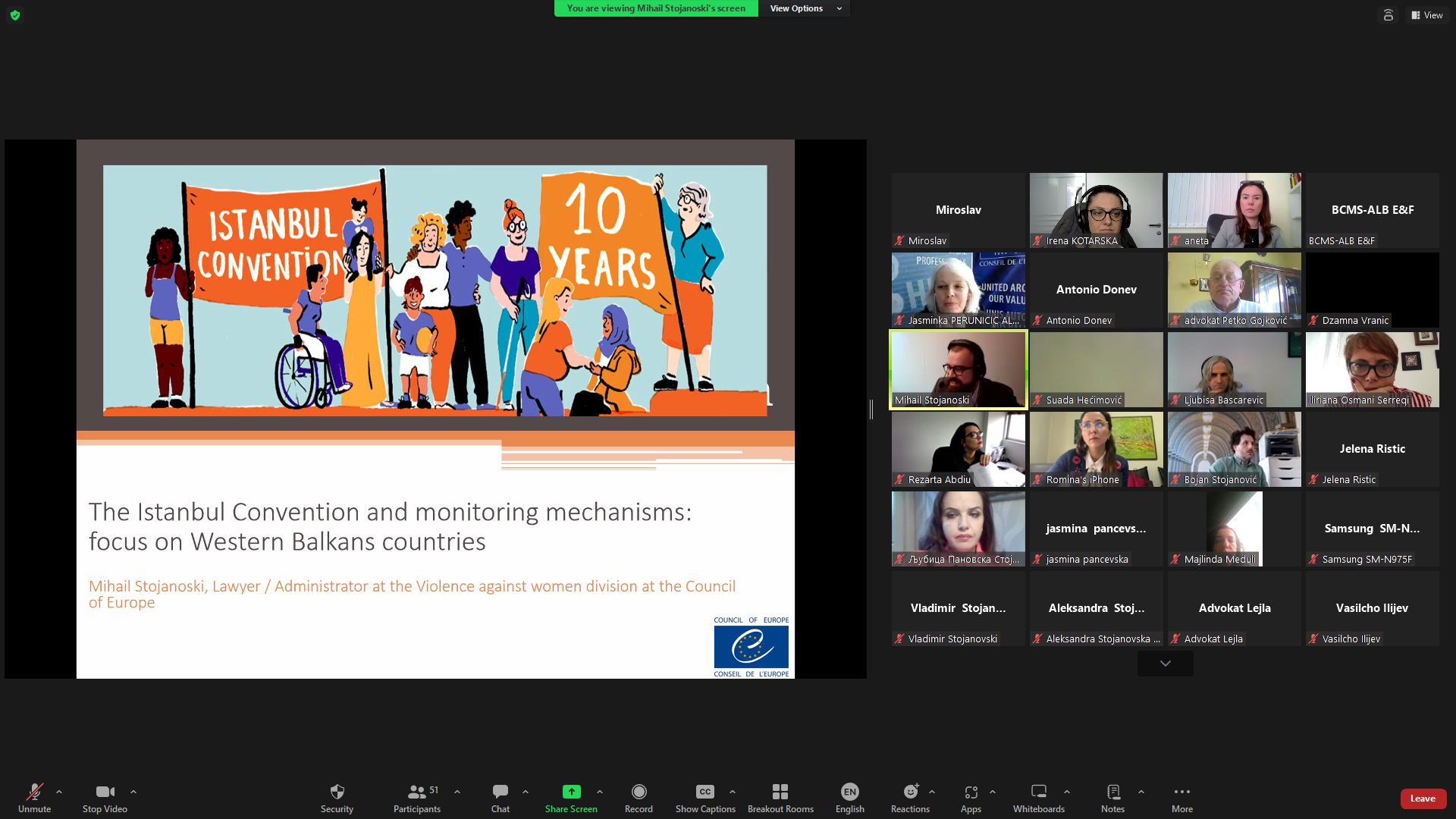This screenshot has width=1456, height=819.
Task: Open the English interpretation icon
Action: pyautogui.click(x=850, y=792)
